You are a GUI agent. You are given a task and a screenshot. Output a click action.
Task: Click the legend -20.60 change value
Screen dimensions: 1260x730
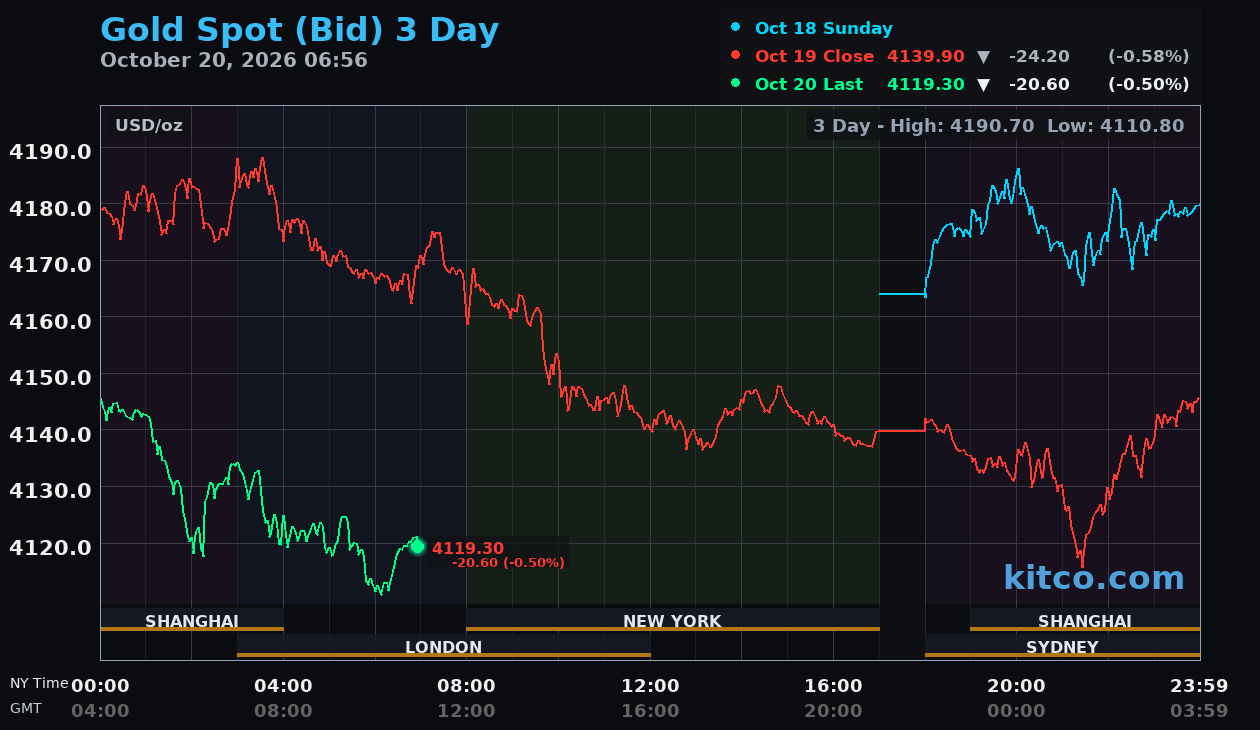[x=1039, y=84]
